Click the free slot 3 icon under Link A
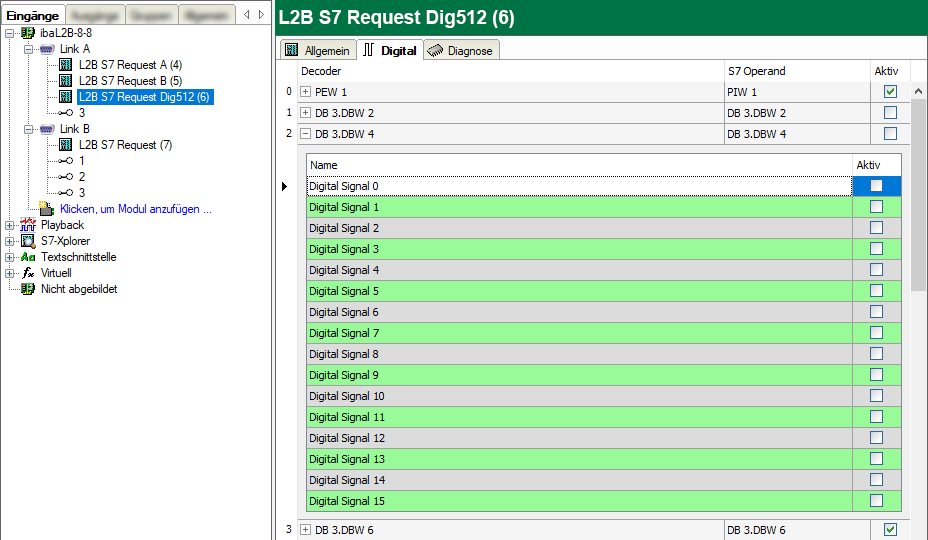This screenshot has height=540, width=928. (66, 112)
